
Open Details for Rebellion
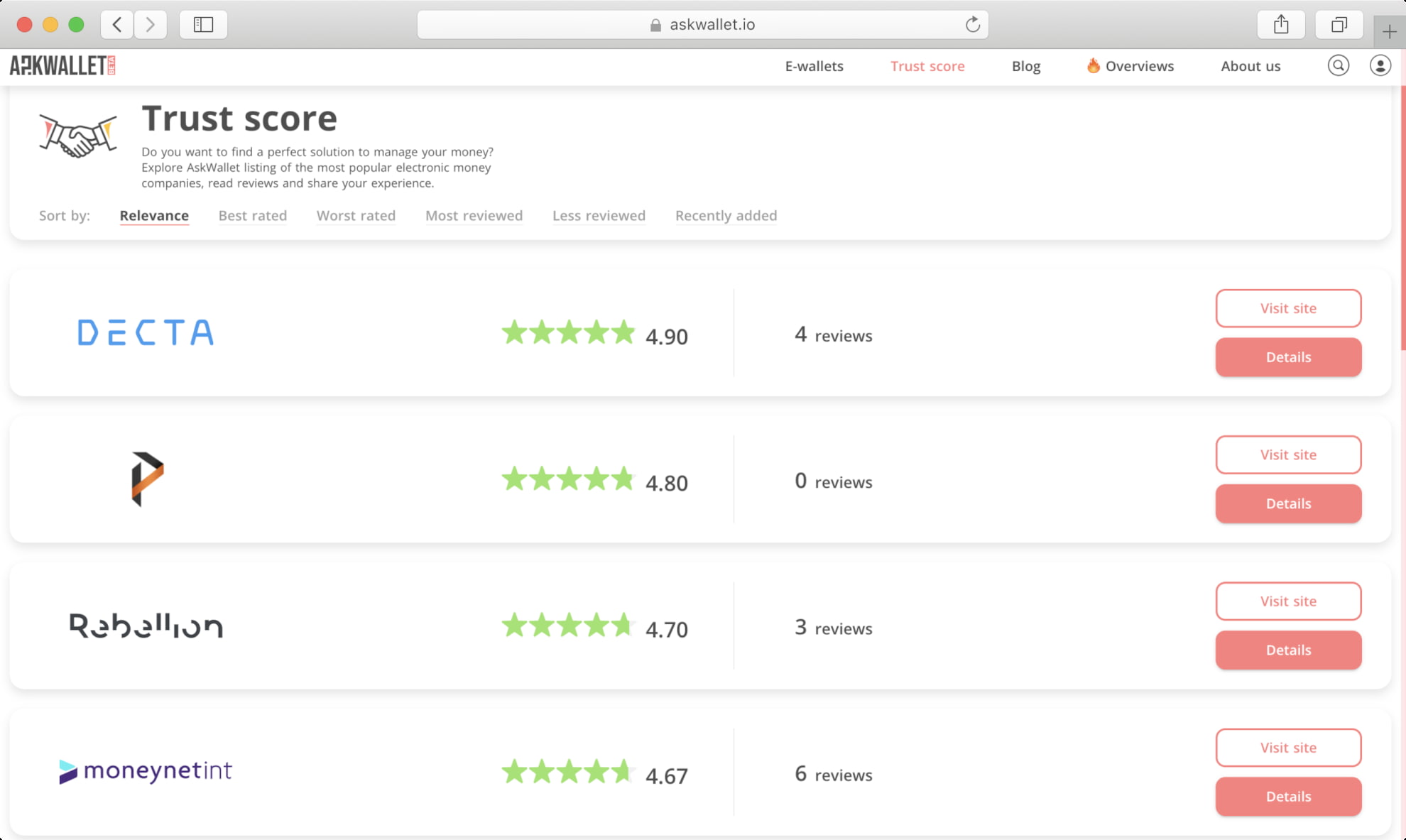point(1288,650)
